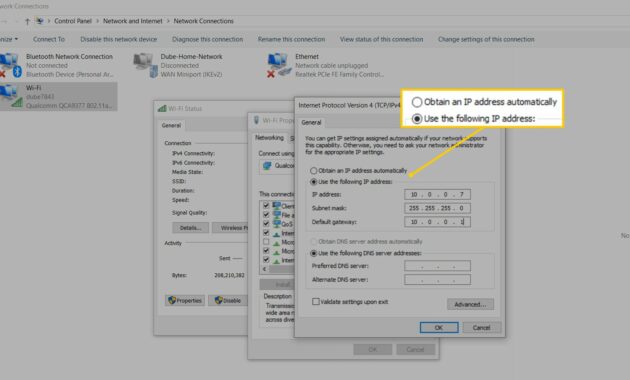The height and width of the screenshot is (380, 630).
Task: Select the Ethernet adapter icon
Action: click(279, 65)
